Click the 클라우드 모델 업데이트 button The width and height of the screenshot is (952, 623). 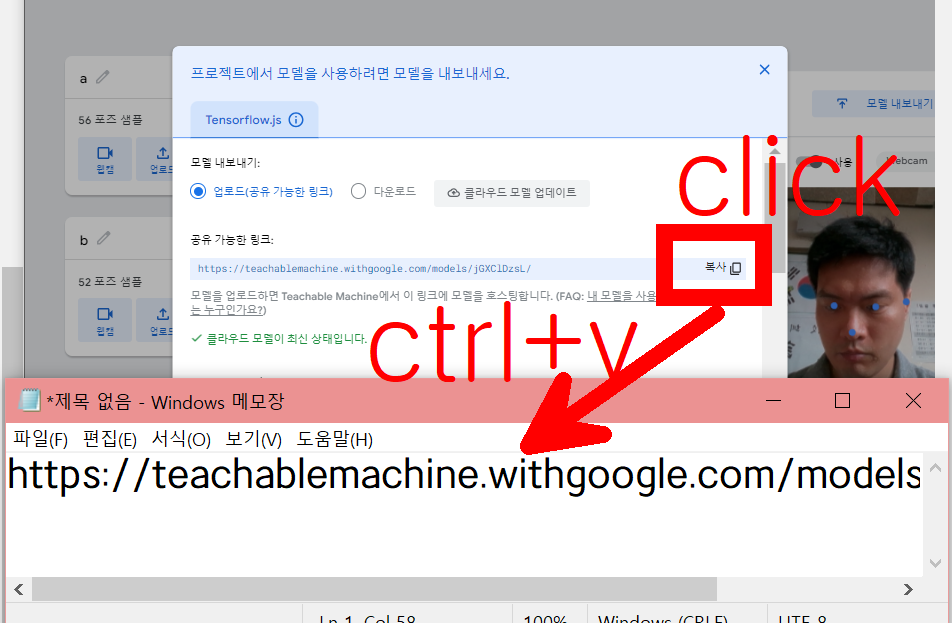coord(512,193)
